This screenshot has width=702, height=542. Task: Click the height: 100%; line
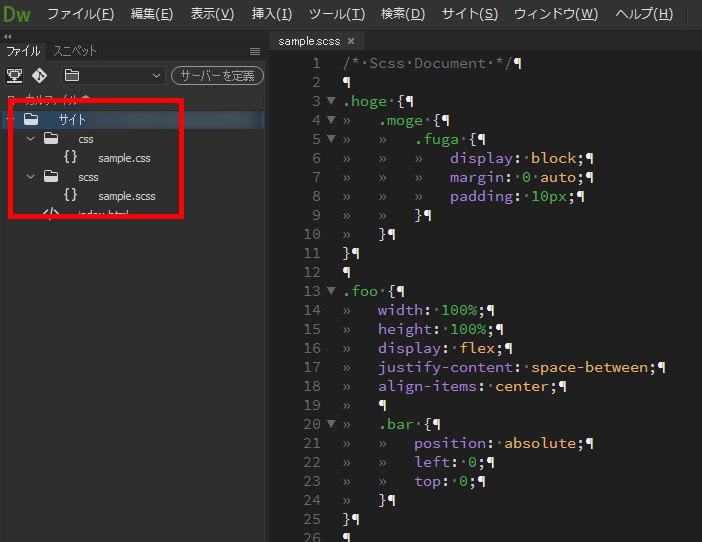(436, 329)
